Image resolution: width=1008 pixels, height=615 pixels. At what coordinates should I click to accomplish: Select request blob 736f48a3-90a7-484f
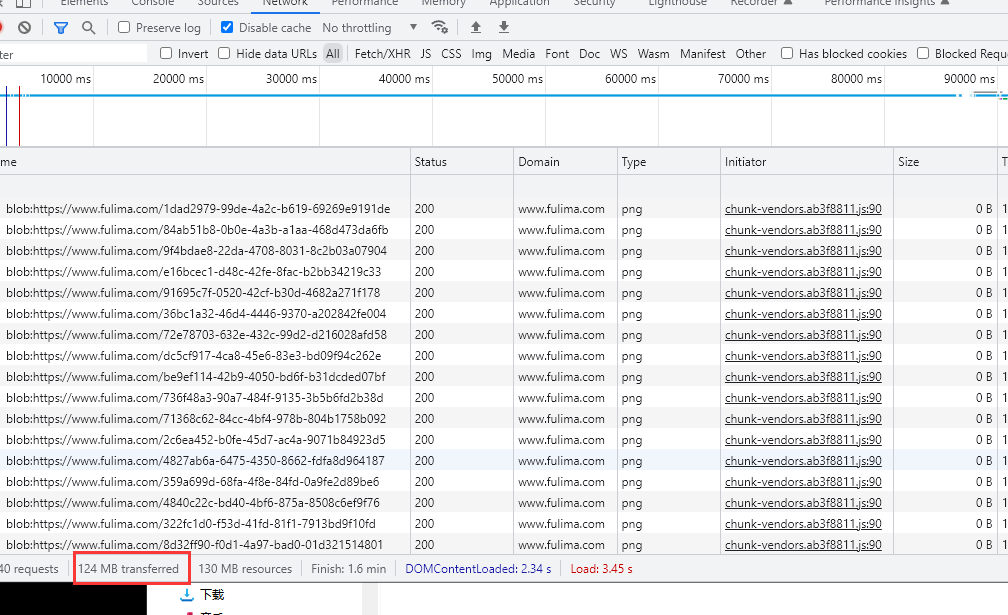[x=195, y=398]
